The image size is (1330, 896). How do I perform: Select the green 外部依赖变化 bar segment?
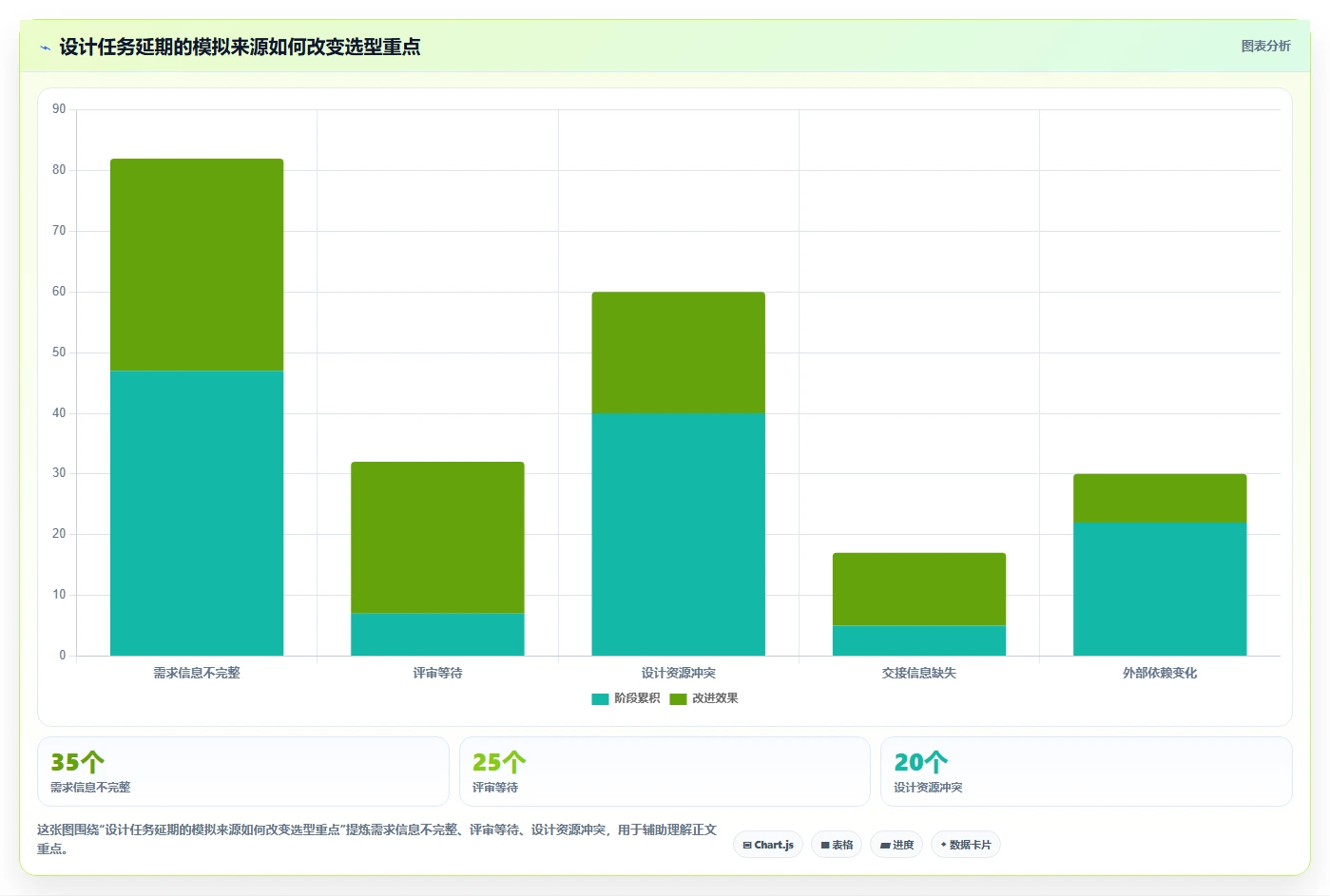1160,499
